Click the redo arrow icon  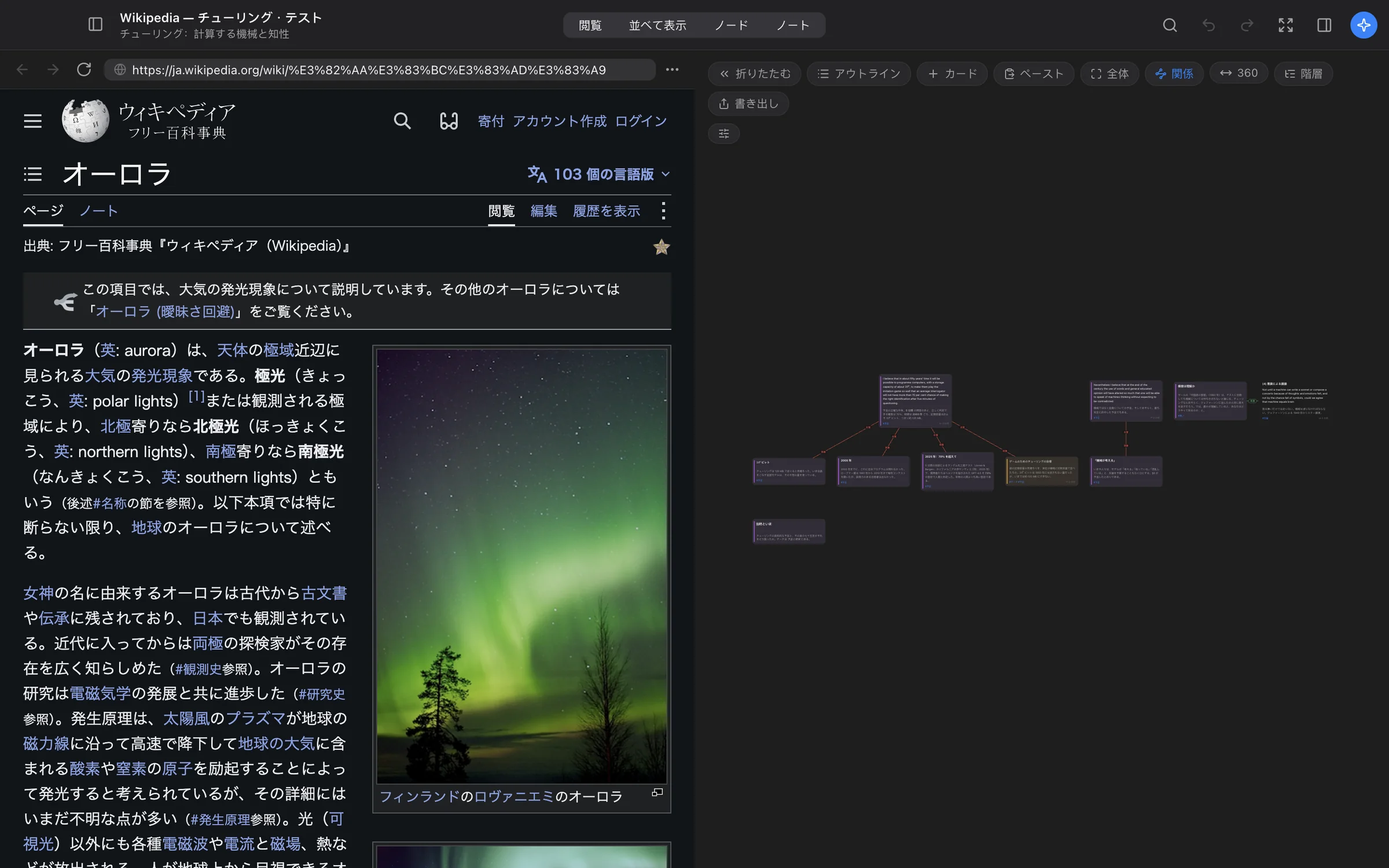pos(1247,25)
